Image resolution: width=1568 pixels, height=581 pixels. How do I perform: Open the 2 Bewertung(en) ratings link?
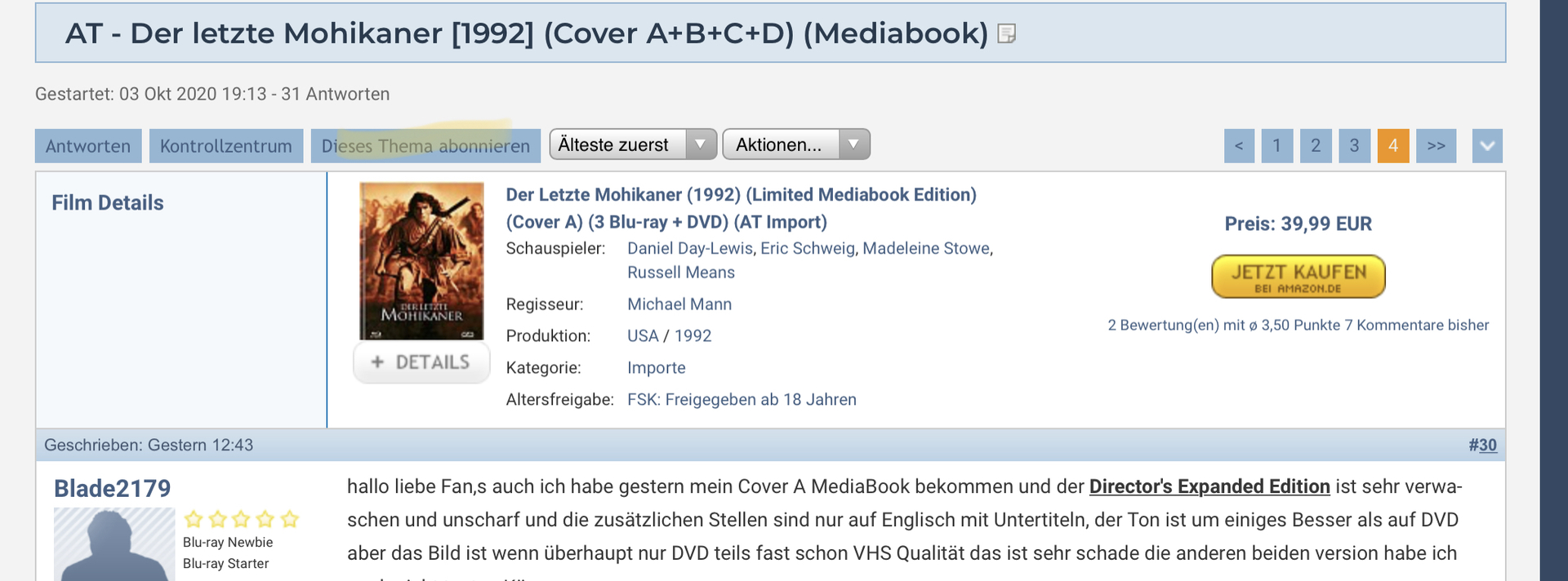(x=1298, y=325)
